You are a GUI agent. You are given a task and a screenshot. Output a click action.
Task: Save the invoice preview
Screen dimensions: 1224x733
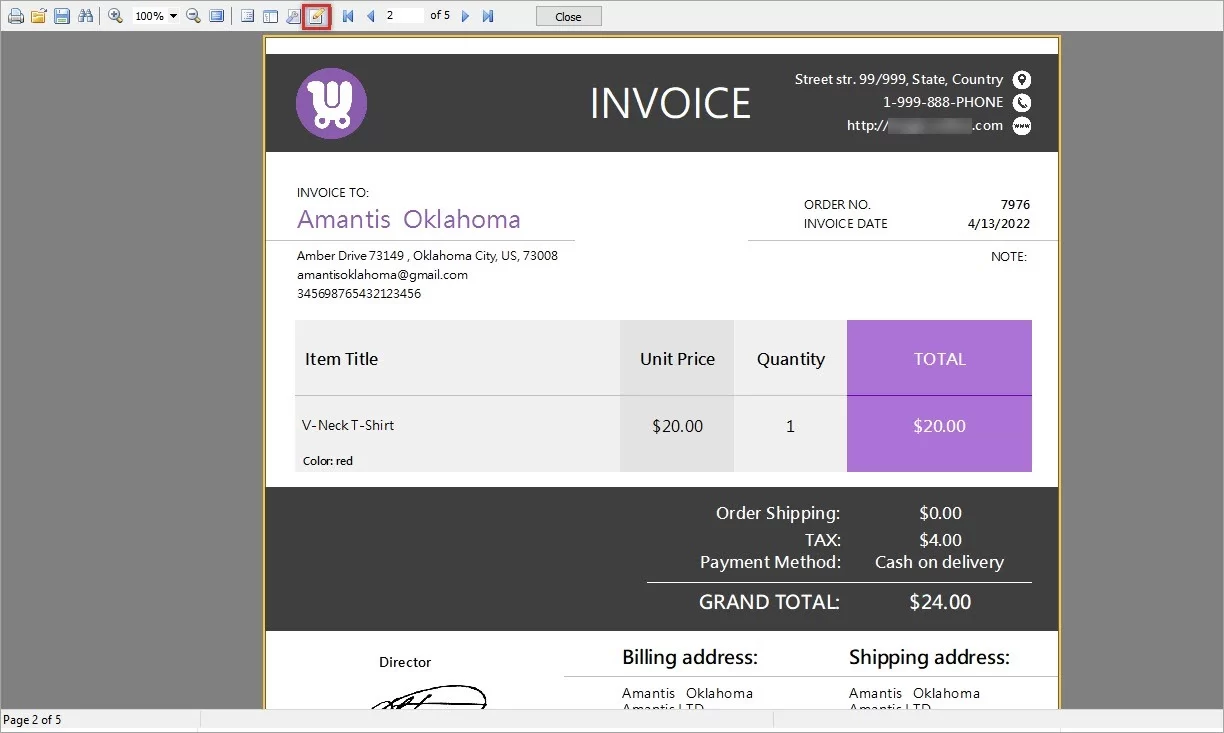(61, 15)
